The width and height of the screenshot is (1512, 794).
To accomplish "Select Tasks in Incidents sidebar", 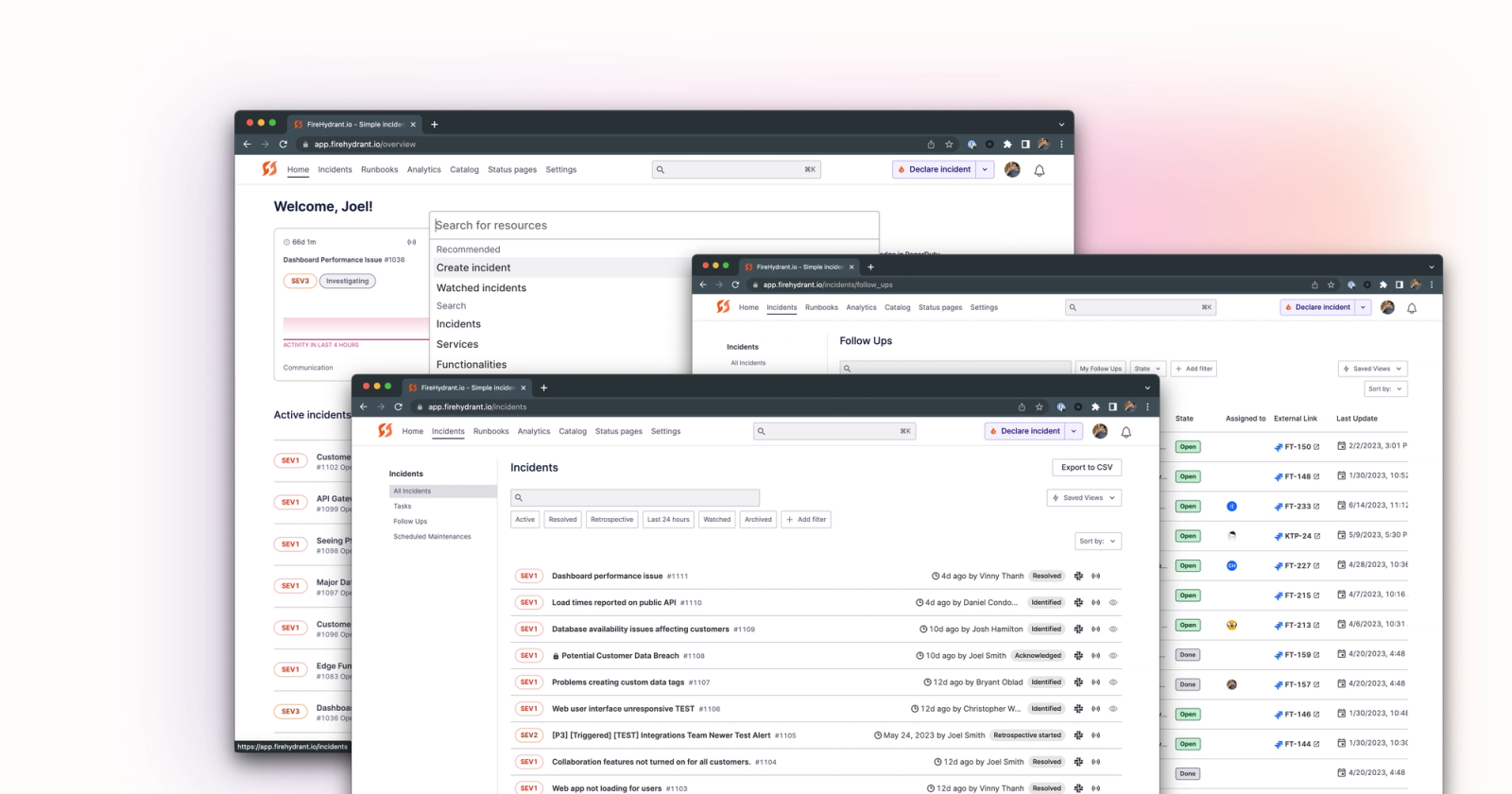I will 403,506.
